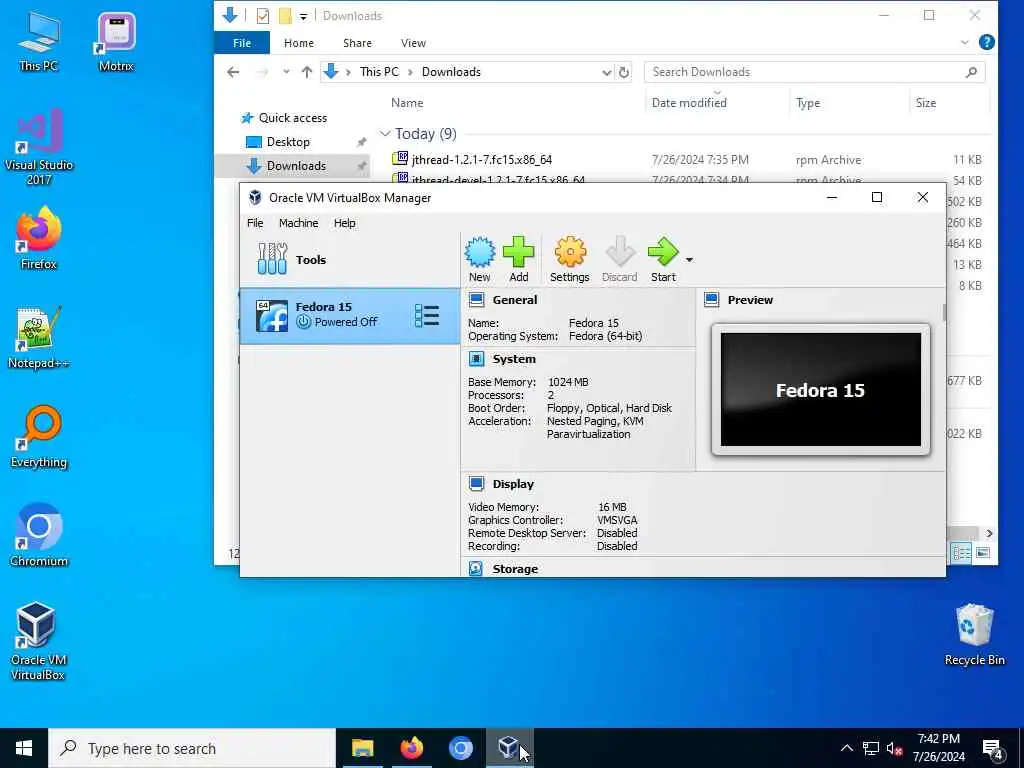Image resolution: width=1024 pixels, height=768 pixels.
Task: Open Explorer help question icon
Action: [986, 43]
